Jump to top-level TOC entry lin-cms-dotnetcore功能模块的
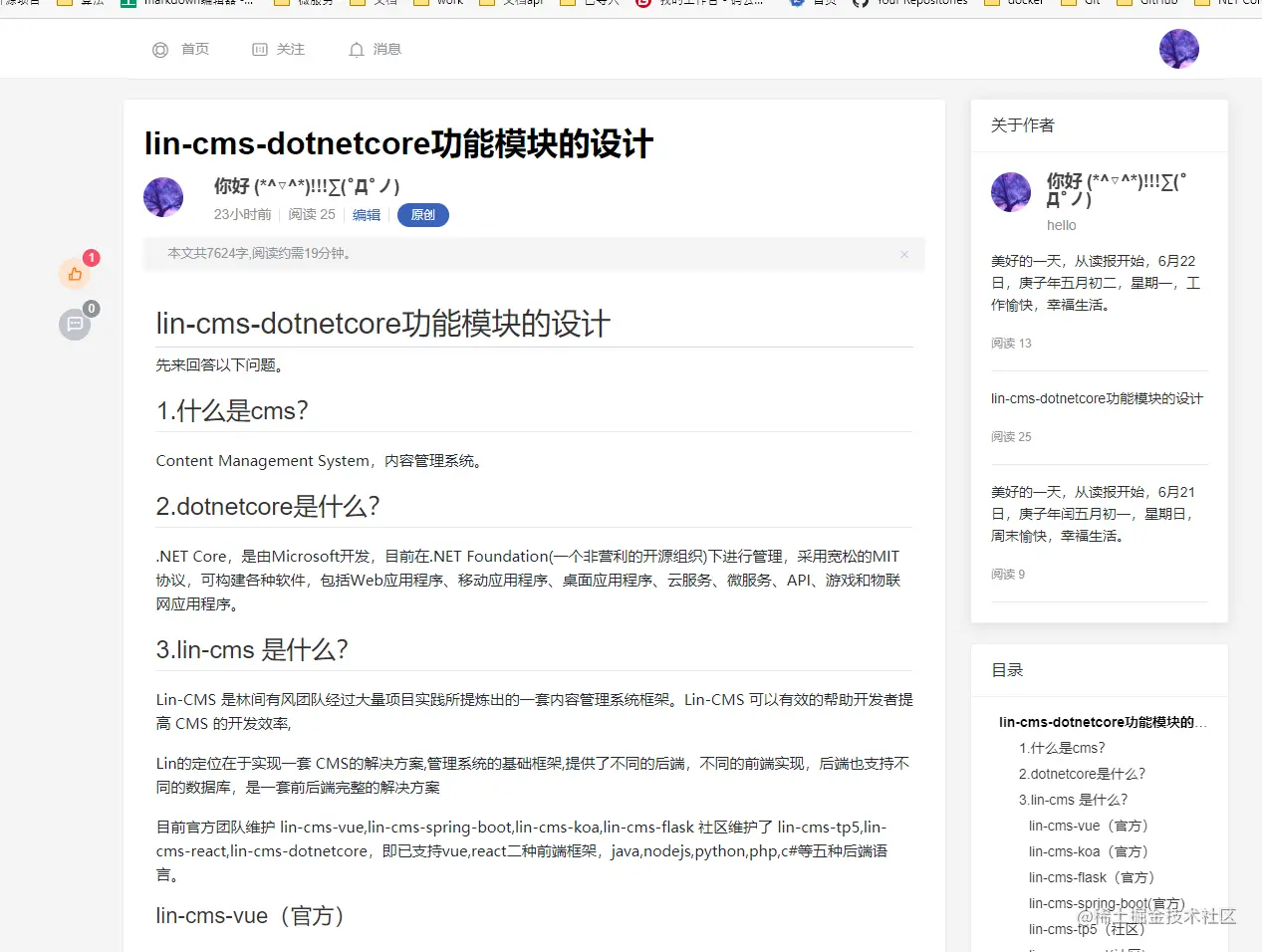 (1103, 722)
